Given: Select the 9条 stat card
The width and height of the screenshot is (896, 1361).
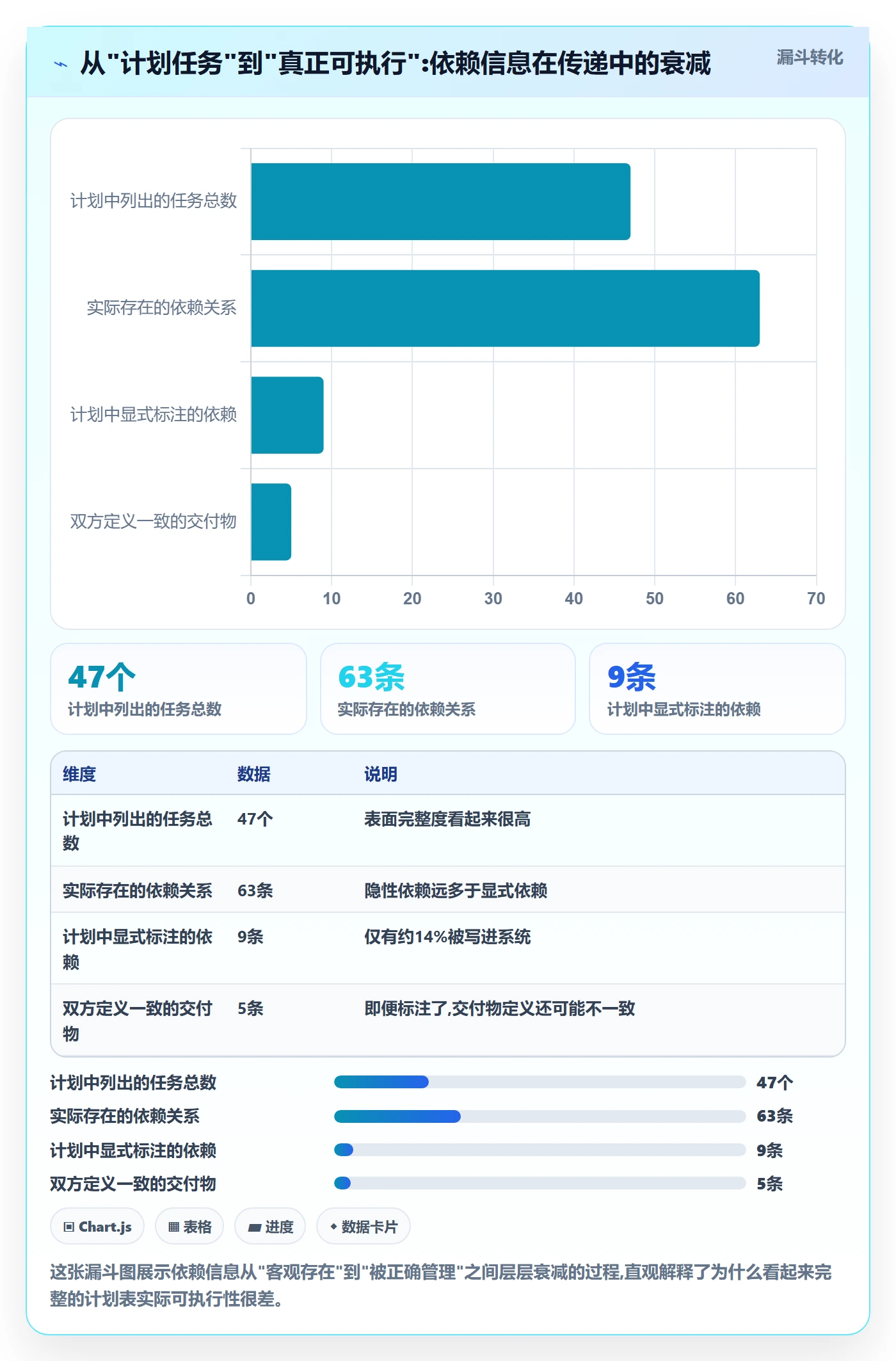Looking at the screenshot, I should coord(717,689).
